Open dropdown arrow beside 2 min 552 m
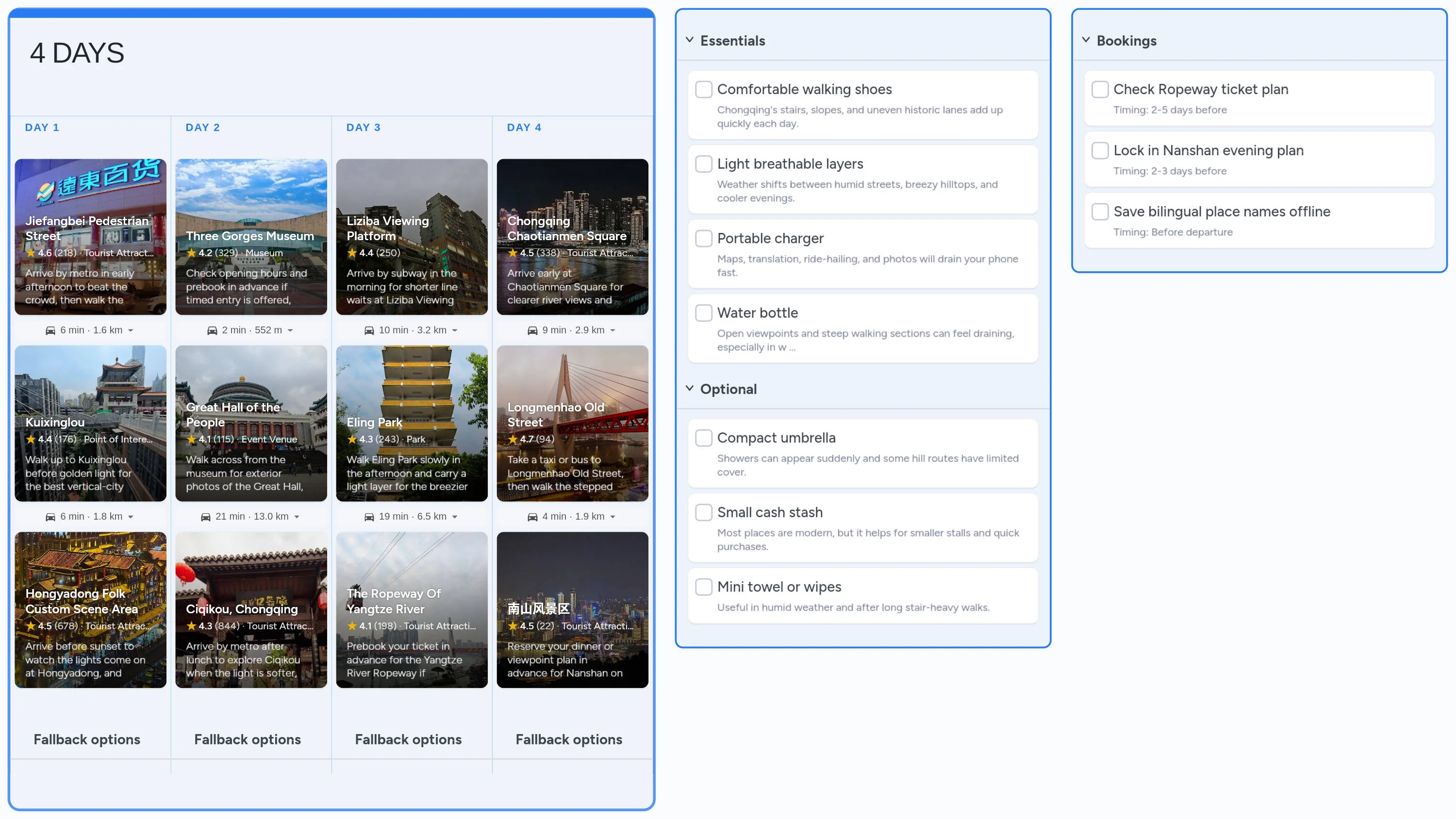 pos(291,330)
